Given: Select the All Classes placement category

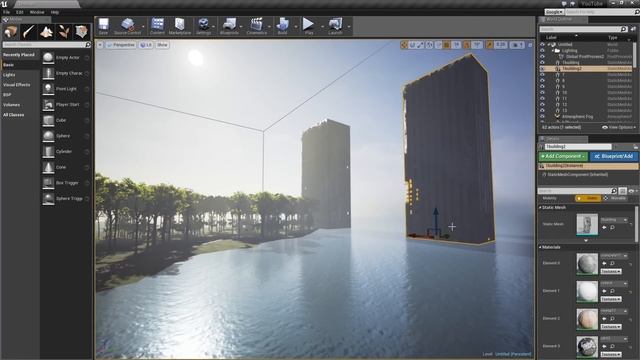Looking at the screenshot, I should tap(20, 115).
